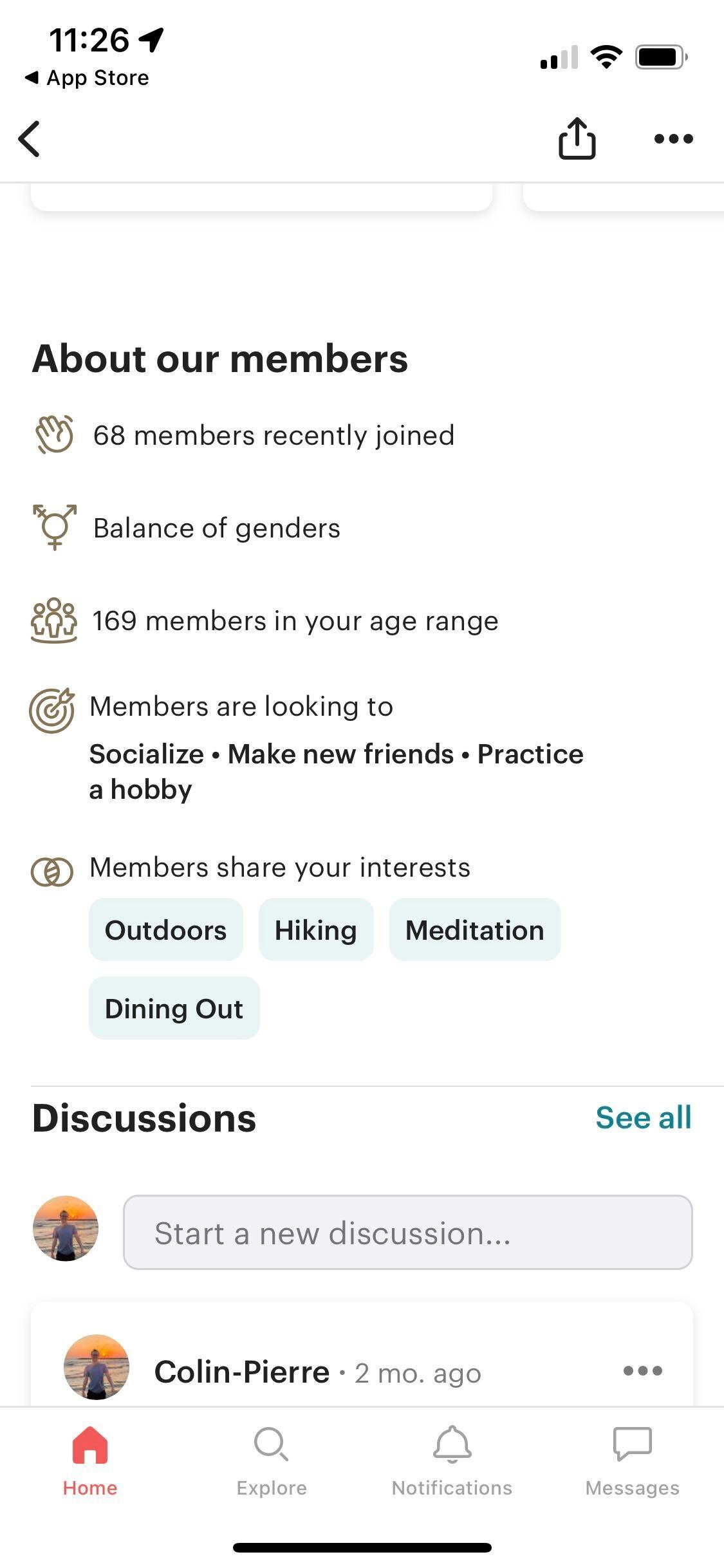The height and width of the screenshot is (1568, 724).
Task: Focus the Start a new discussion field
Action: click(x=407, y=1233)
